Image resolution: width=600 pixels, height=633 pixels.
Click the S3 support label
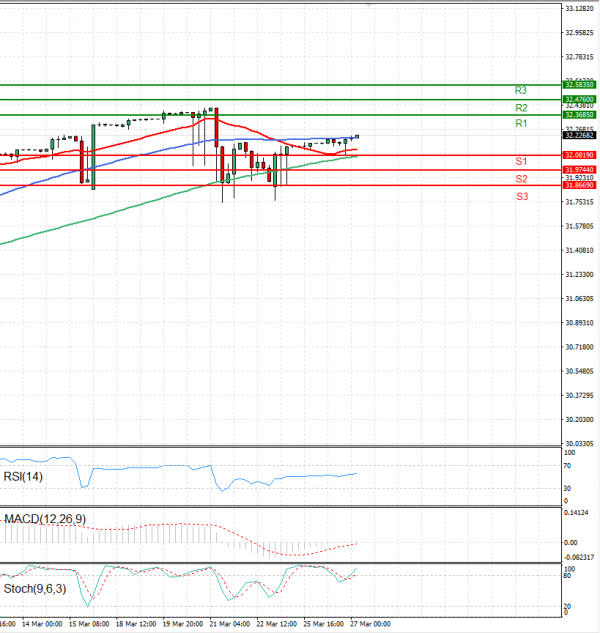(x=522, y=197)
